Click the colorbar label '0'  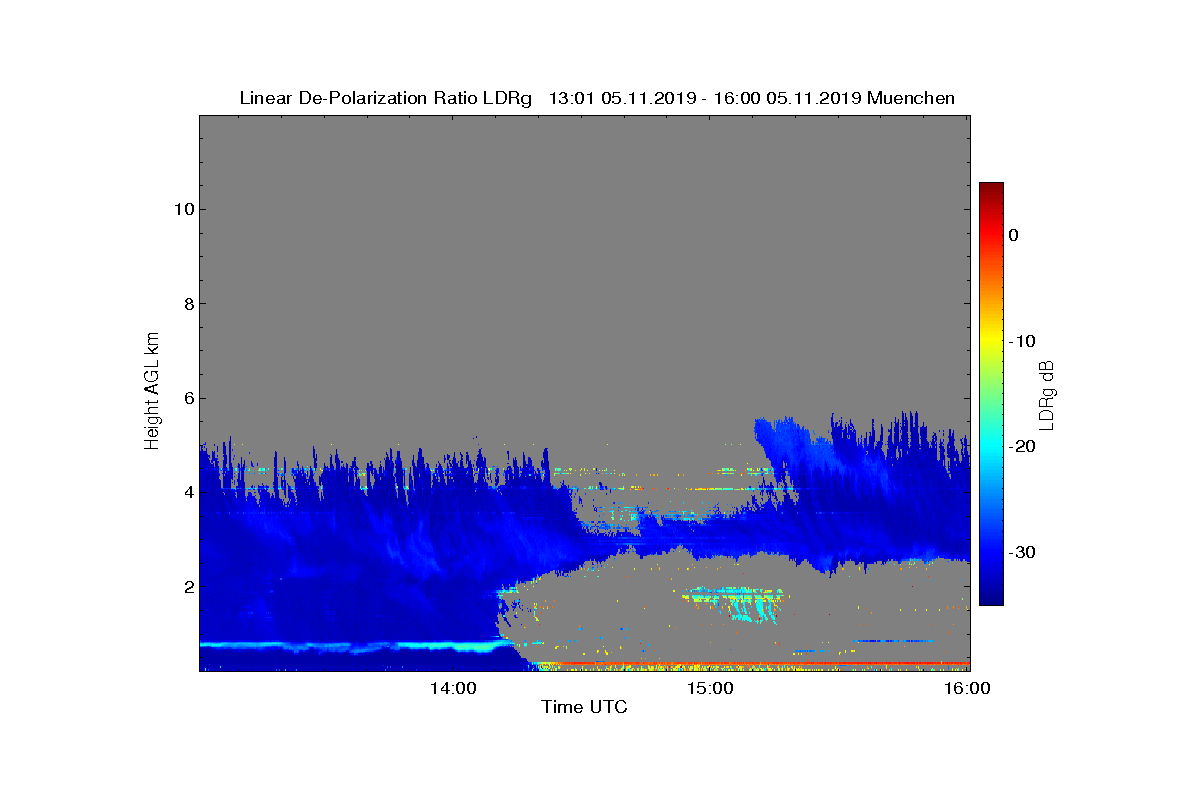pyautogui.click(x=1013, y=235)
